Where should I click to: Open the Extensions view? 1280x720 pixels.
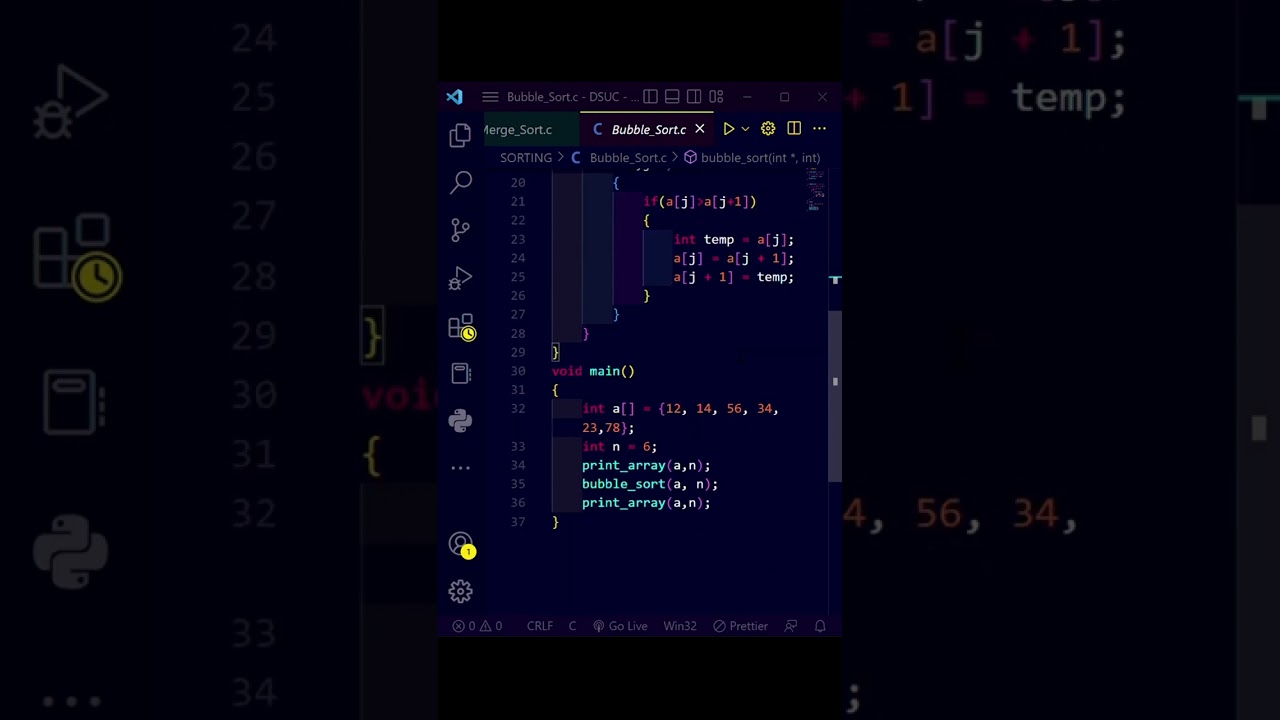(x=461, y=327)
